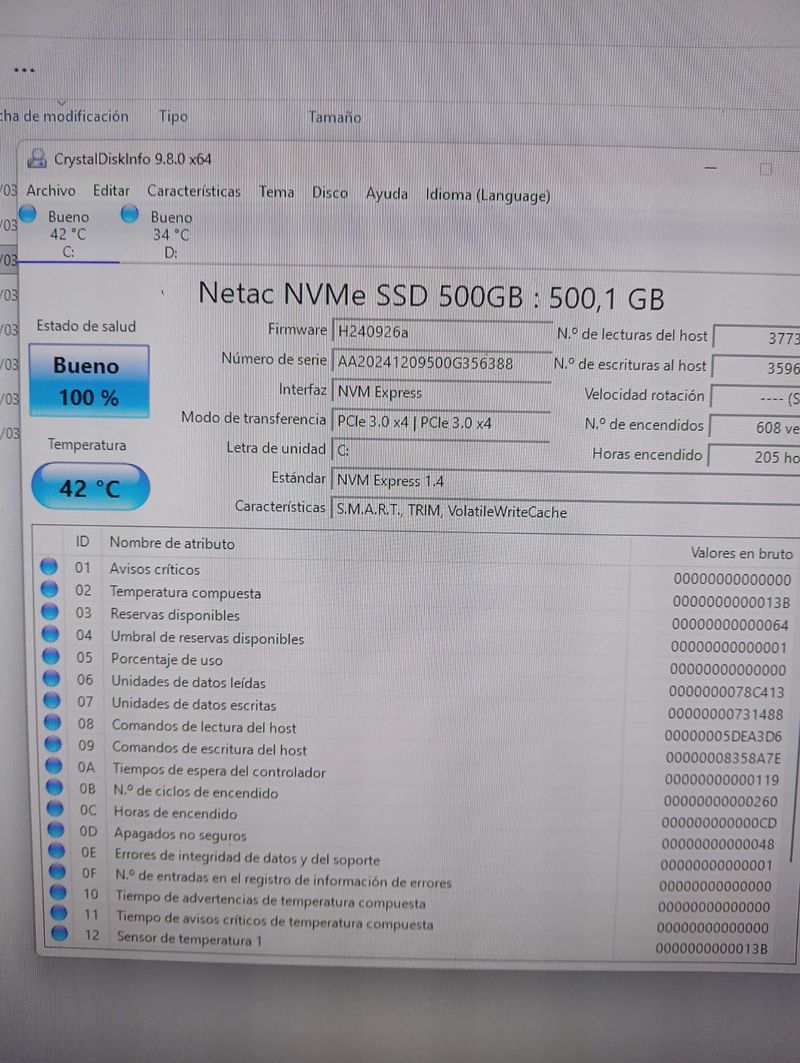Image resolution: width=800 pixels, height=1063 pixels.
Task: Click status orb of Sensor de temperatura 1
Action: 60,934
